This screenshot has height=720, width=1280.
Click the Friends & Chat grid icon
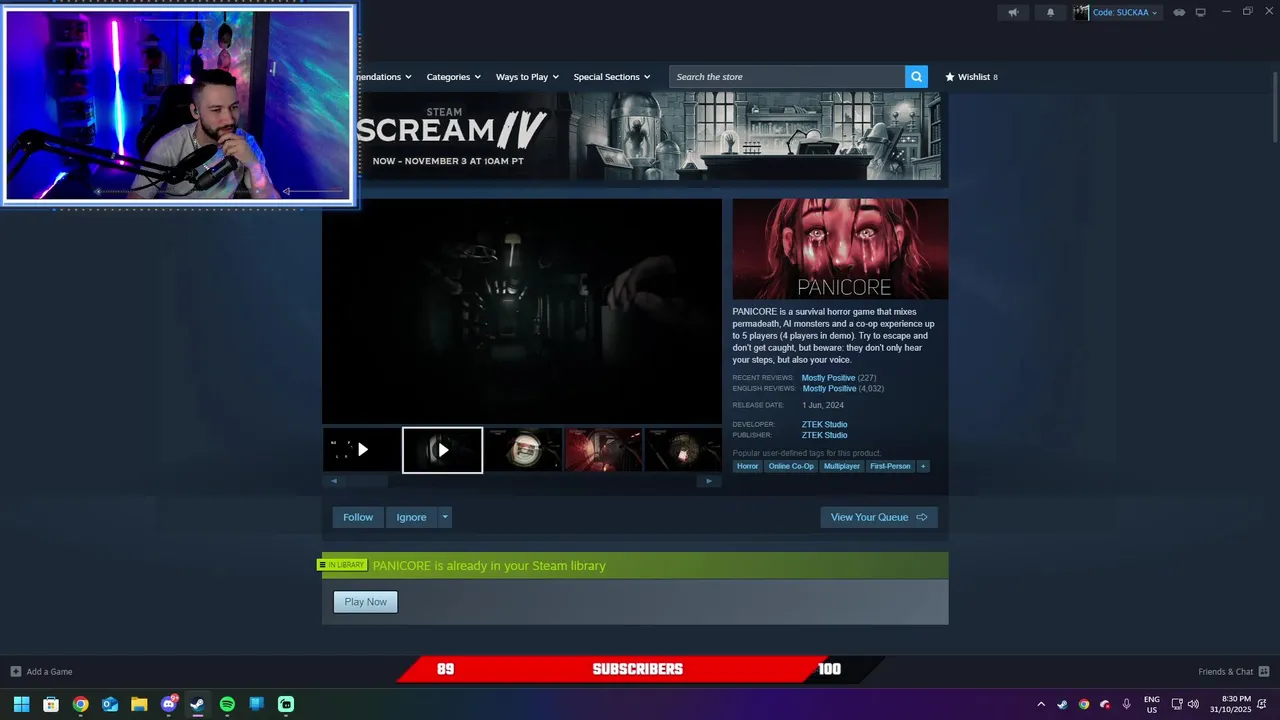(1264, 672)
